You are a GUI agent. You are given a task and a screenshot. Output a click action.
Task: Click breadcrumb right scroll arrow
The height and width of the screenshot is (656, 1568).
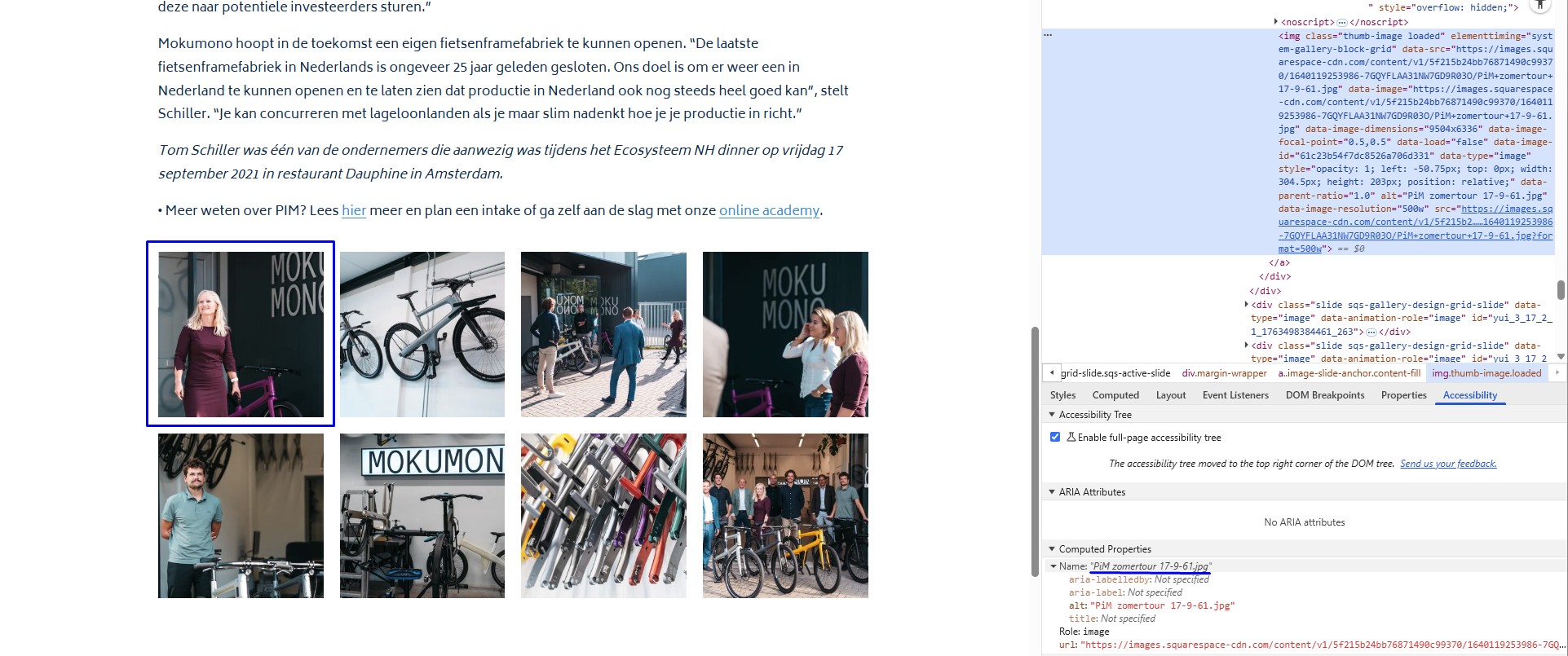tap(1557, 373)
